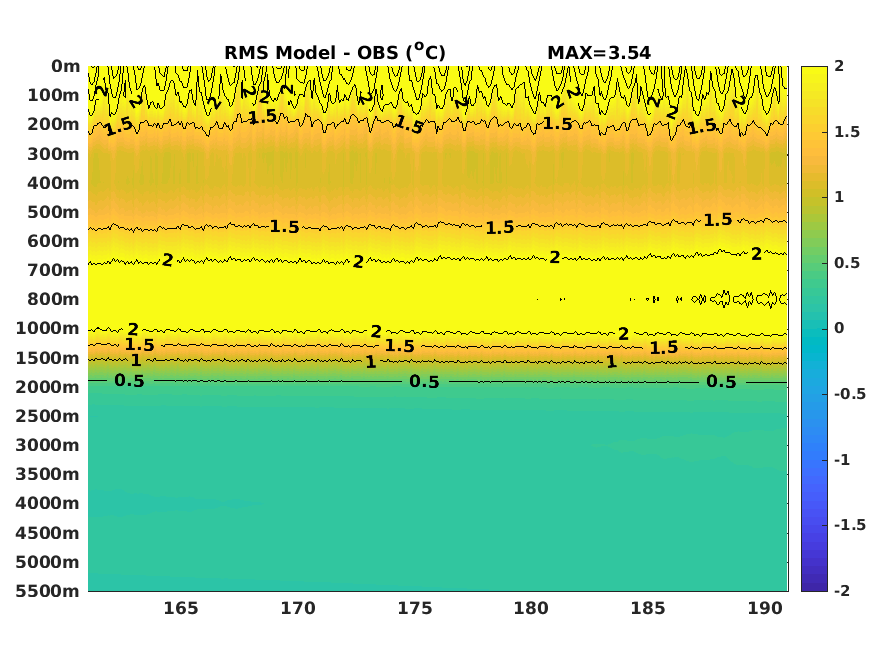
Task: Click the "2000m" depth axis label
Action: pos(47,387)
